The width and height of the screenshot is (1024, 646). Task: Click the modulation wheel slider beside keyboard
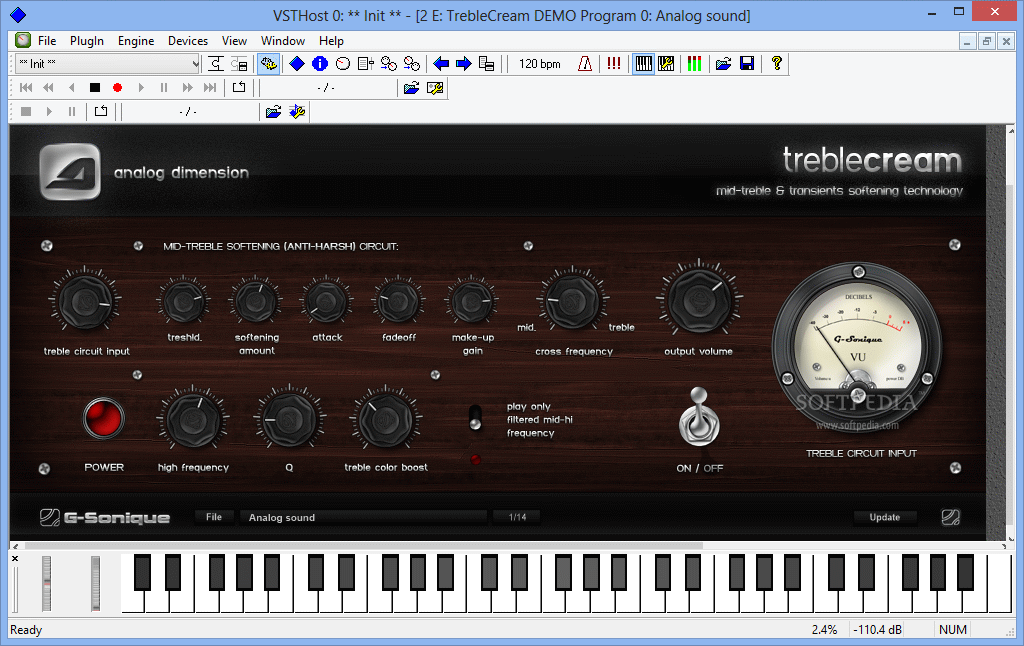click(x=95, y=583)
